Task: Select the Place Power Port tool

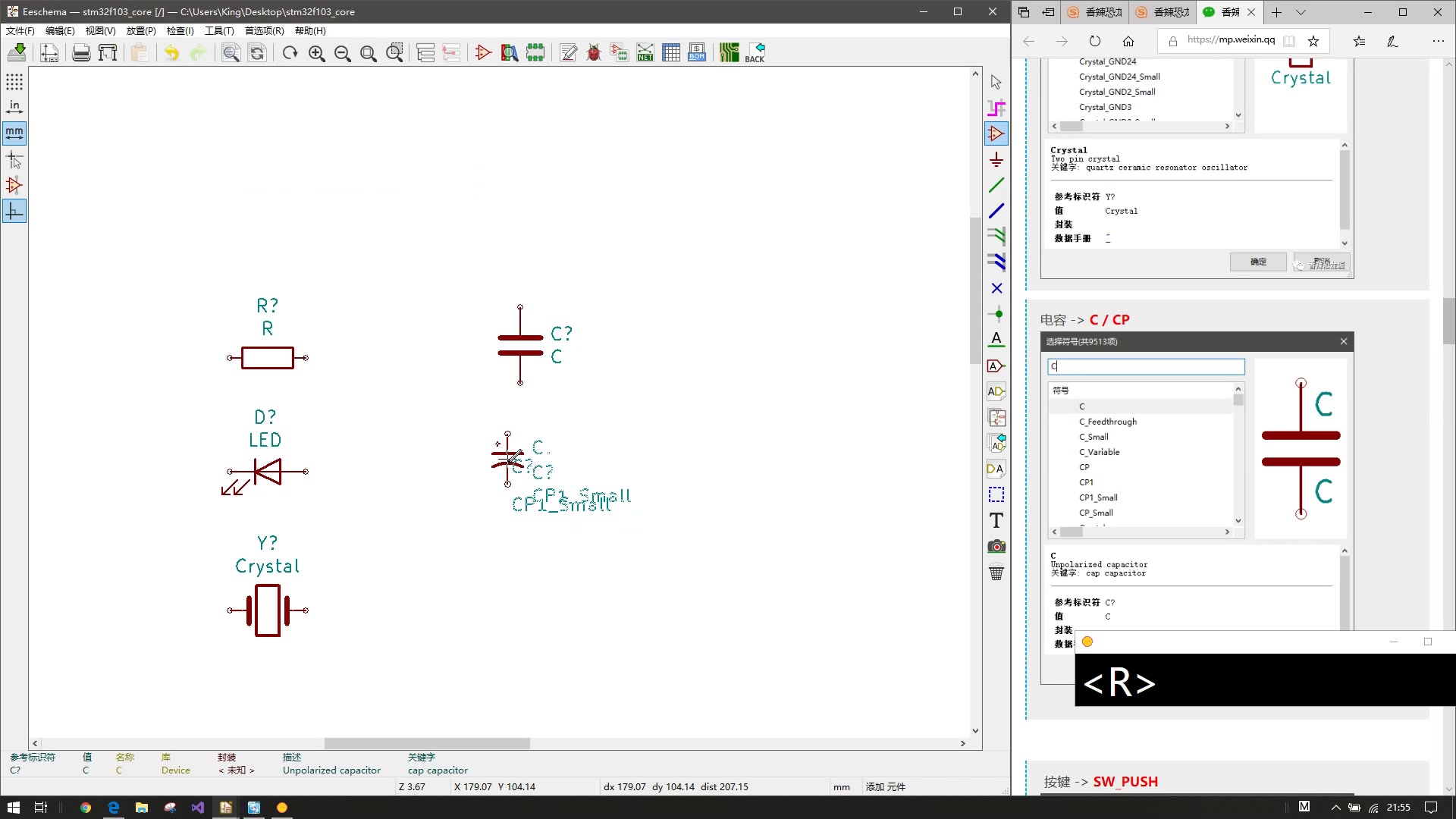Action: (996, 160)
